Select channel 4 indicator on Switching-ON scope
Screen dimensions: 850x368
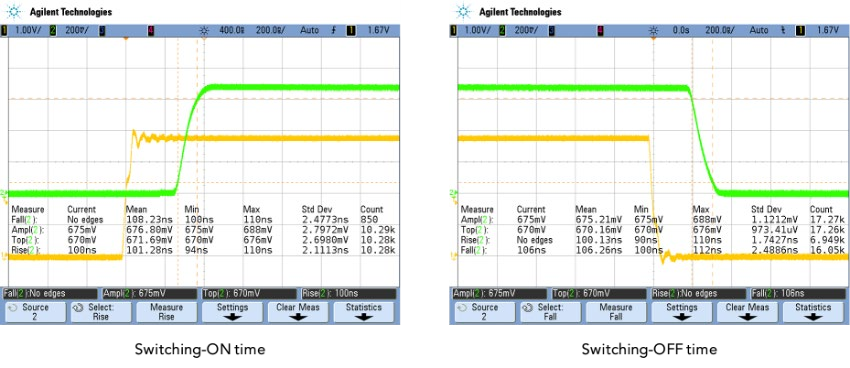151,30
